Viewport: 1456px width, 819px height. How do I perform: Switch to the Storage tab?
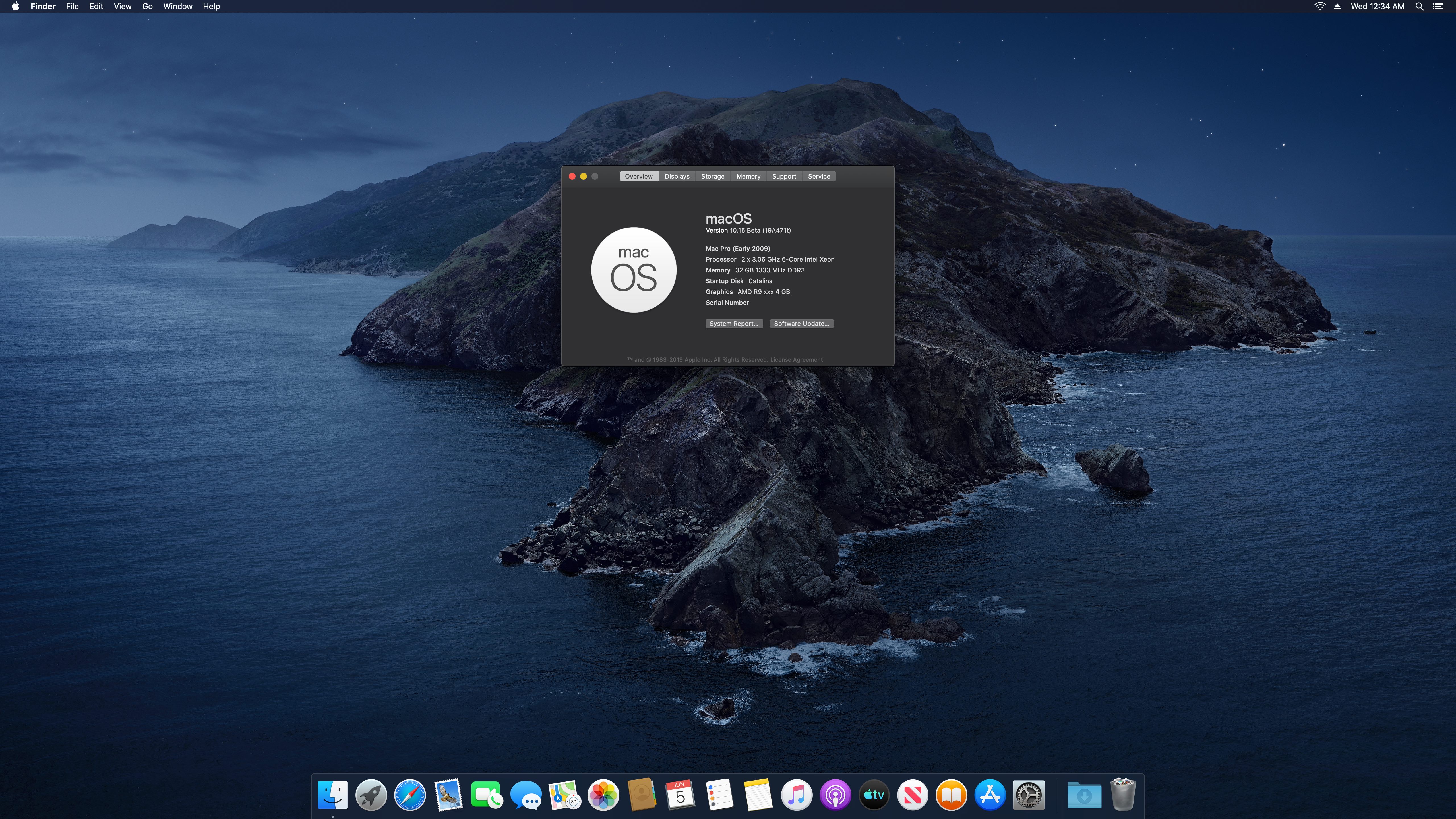[713, 176]
